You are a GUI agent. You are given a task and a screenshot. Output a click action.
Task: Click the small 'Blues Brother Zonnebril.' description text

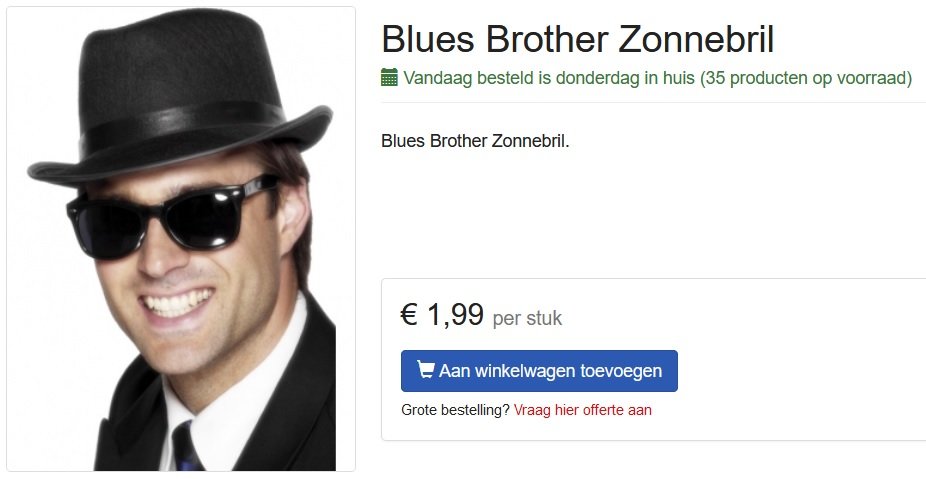coord(475,141)
